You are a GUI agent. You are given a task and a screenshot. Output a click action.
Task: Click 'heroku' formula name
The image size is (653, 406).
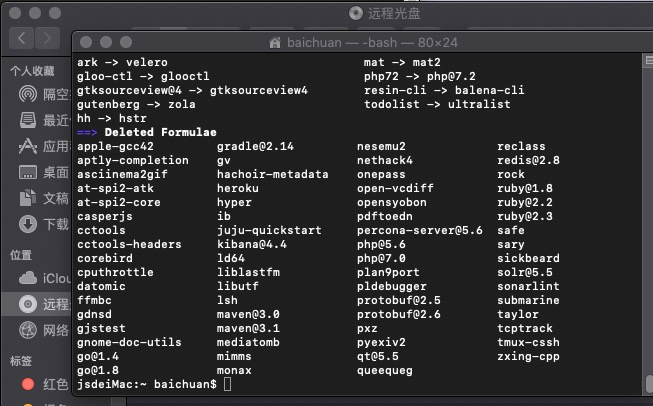pos(238,188)
